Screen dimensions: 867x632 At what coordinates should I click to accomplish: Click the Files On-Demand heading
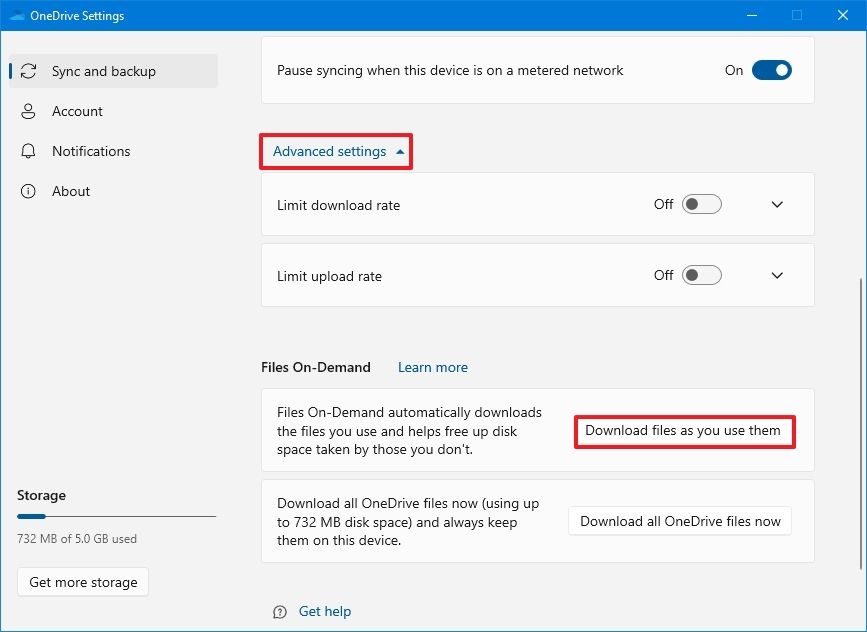click(x=316, y=367)
